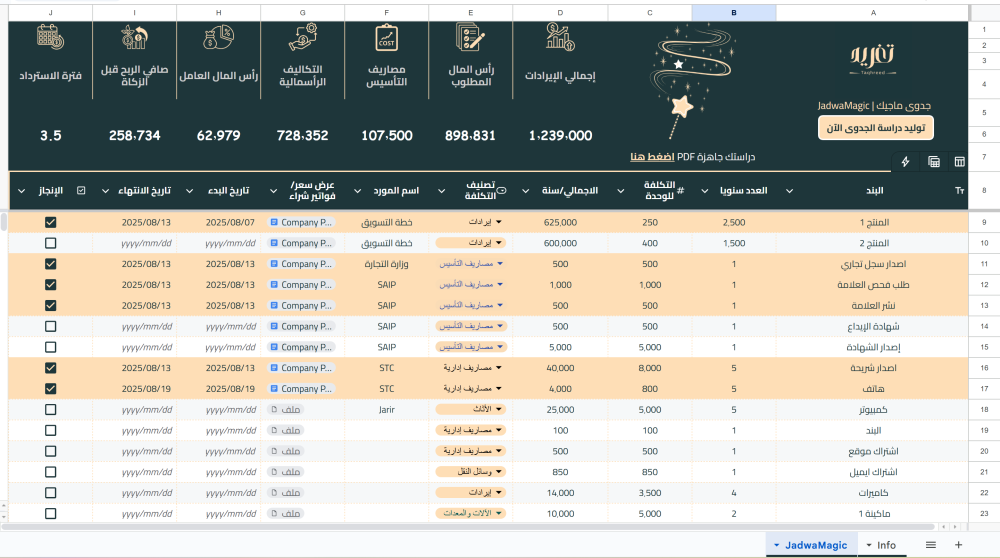Click the required capital checklist icon
The image size is (1000, 558).
click(470, 38)
